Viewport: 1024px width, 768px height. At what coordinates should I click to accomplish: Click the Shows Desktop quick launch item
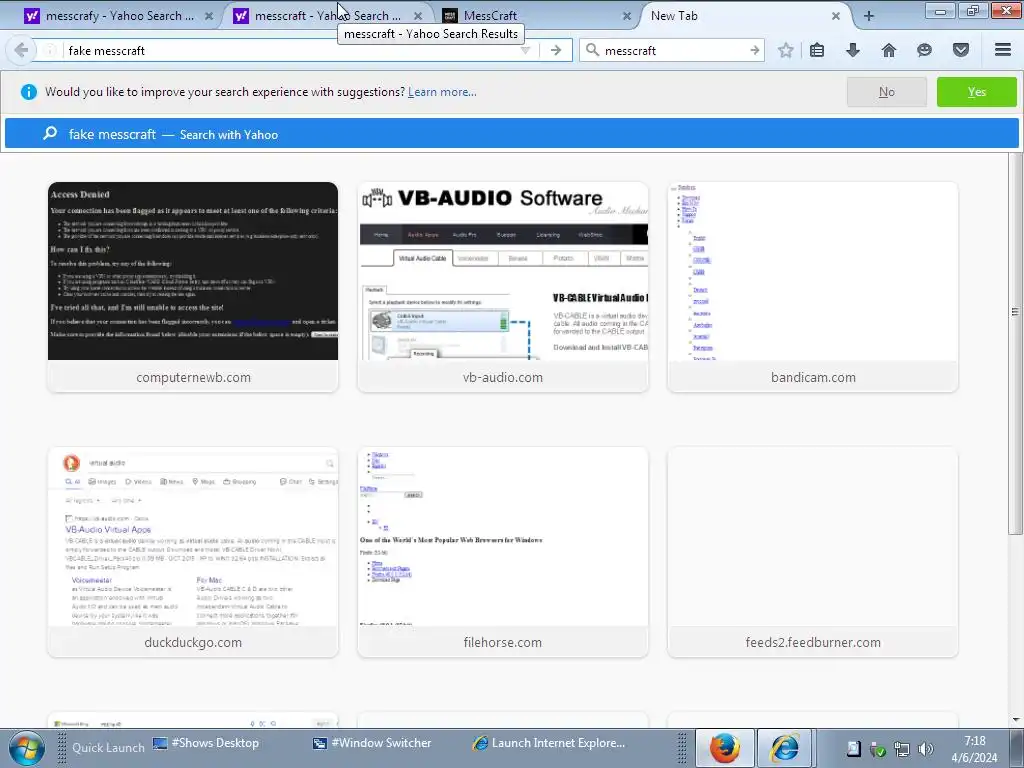tap(206, 743)
